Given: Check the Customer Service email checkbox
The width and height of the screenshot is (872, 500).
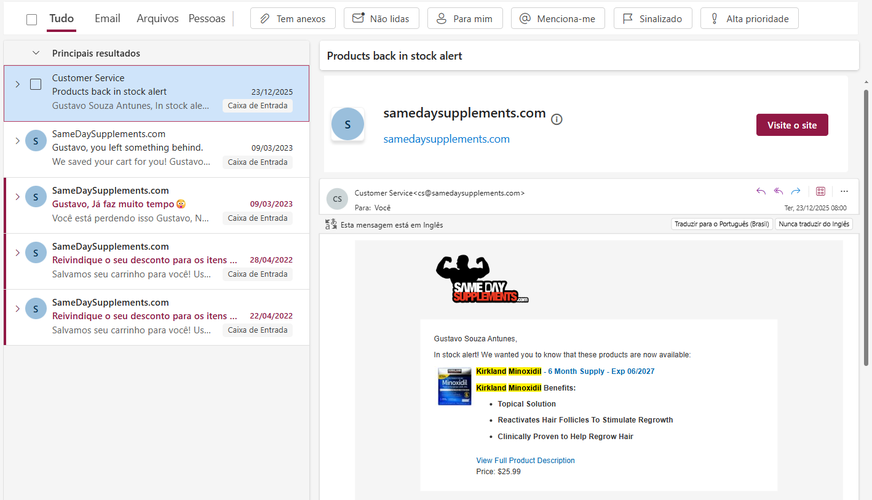Looking at the screenshot, I should click(36, 85).
